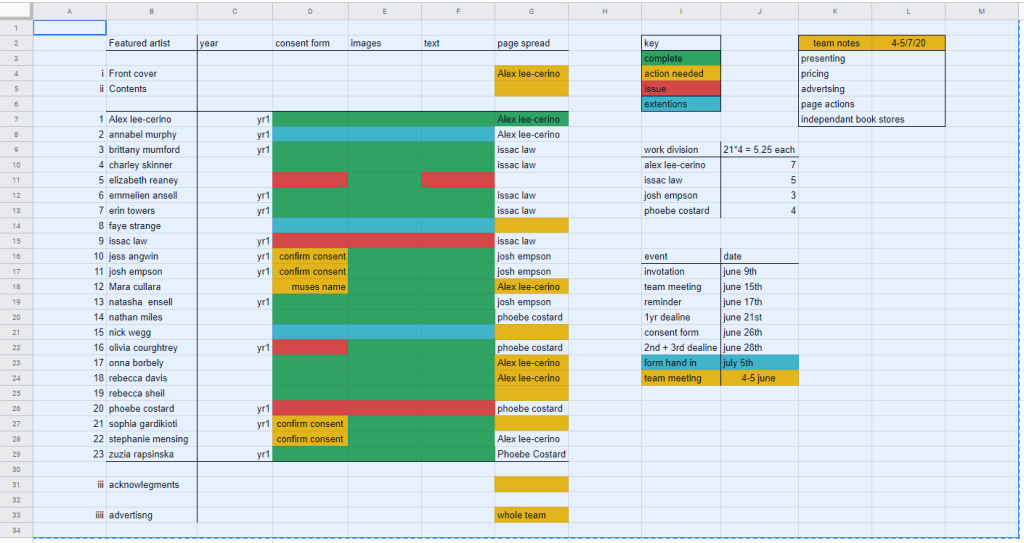
Task: Click the "work division" label cell
Action: [x=680, y=150]
